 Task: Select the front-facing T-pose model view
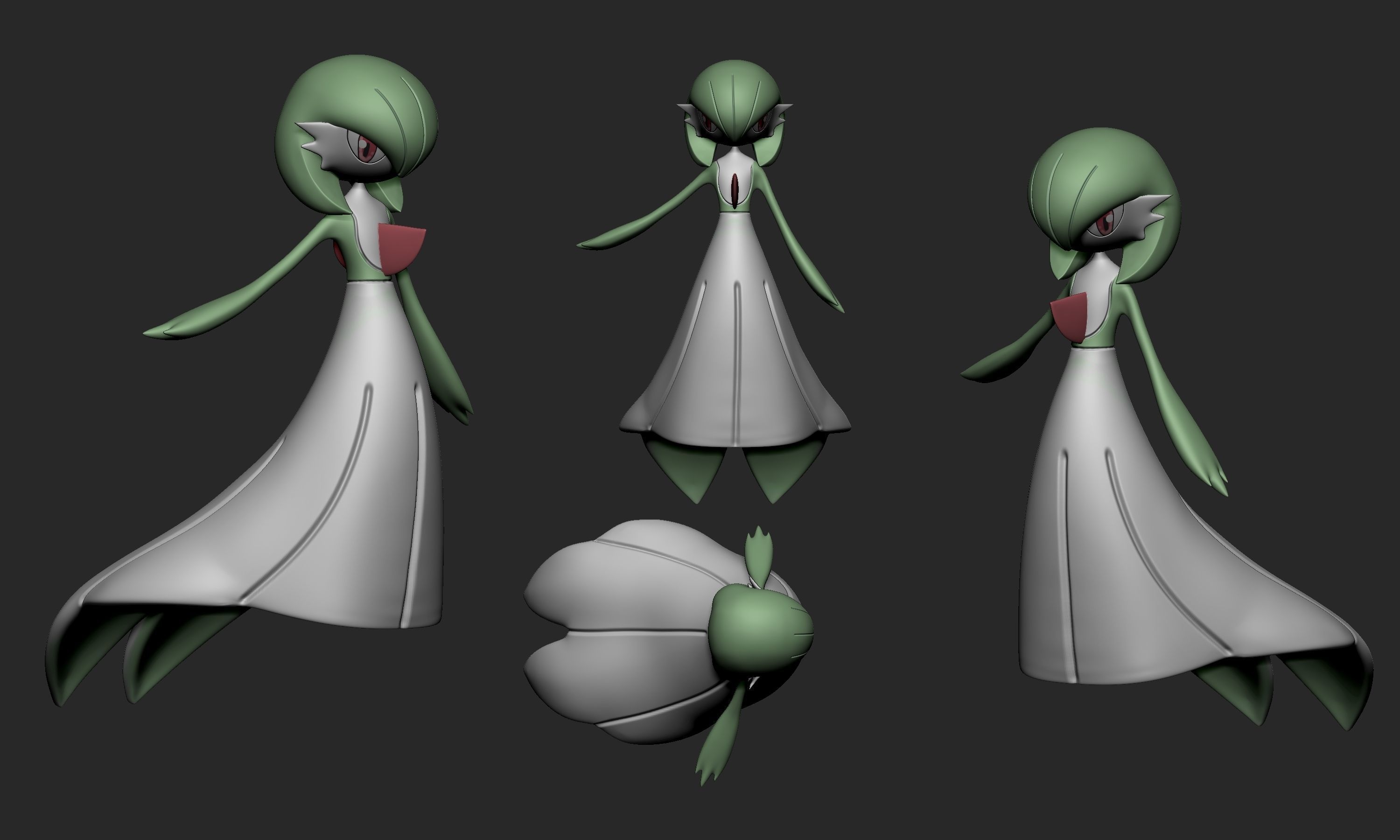[713, 281]
